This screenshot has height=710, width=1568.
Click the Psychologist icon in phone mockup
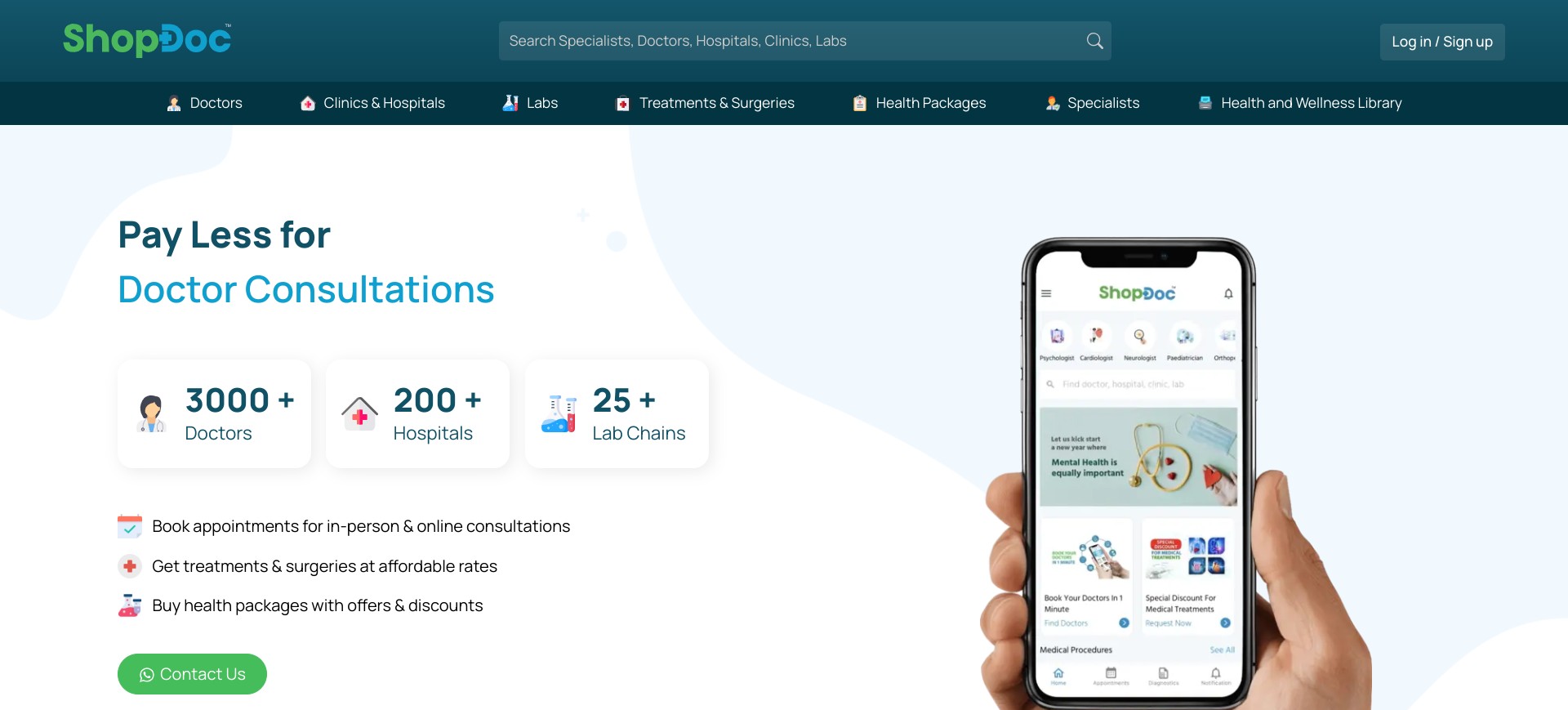[1057, 336]
